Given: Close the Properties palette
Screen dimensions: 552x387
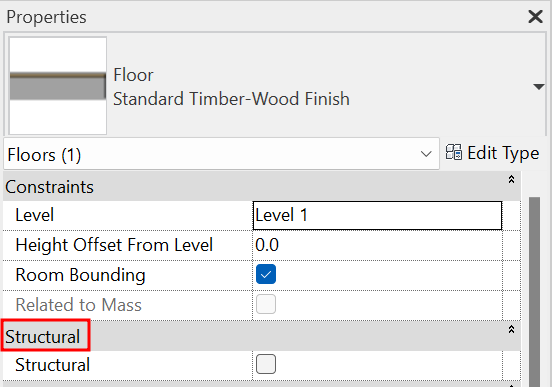Looking at the screenshot, I should point(535,17).
